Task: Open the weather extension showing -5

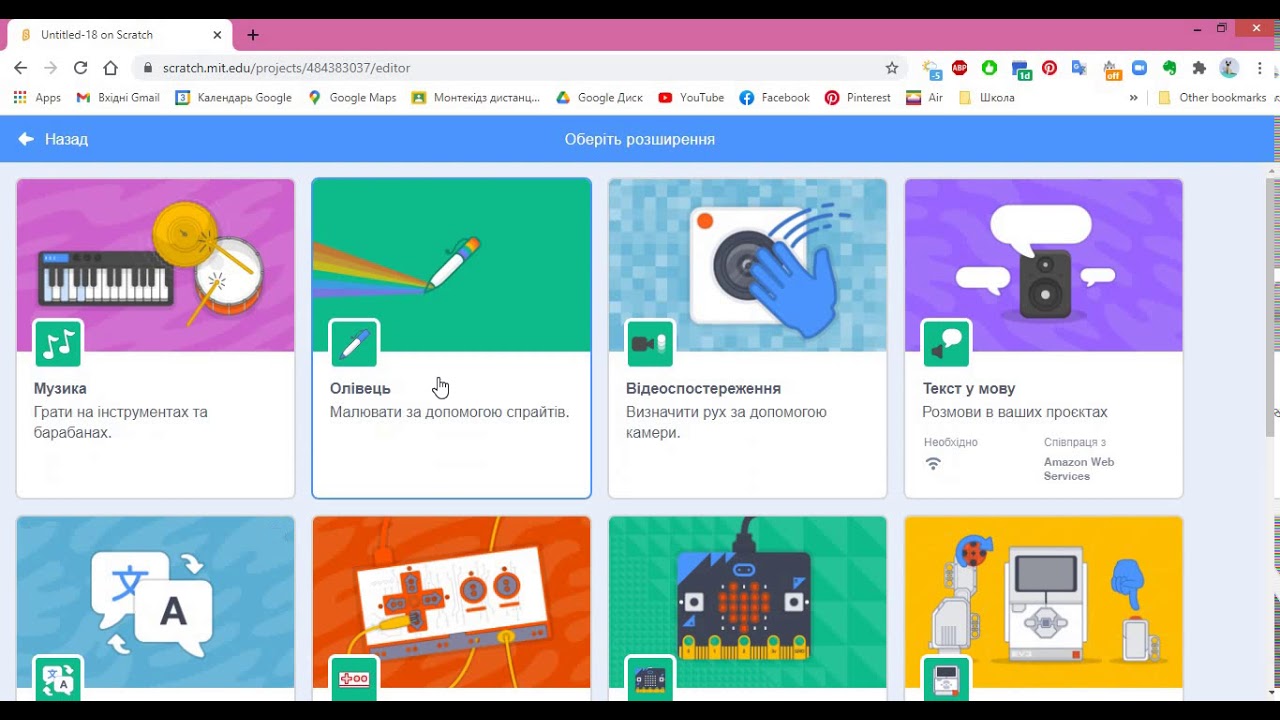Action: coord(932,69)
